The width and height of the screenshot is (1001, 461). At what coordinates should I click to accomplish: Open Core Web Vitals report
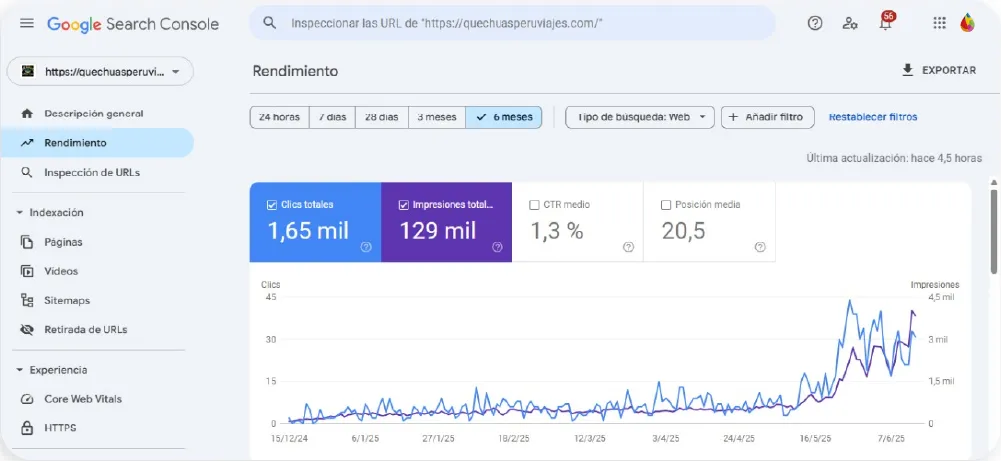97,399
